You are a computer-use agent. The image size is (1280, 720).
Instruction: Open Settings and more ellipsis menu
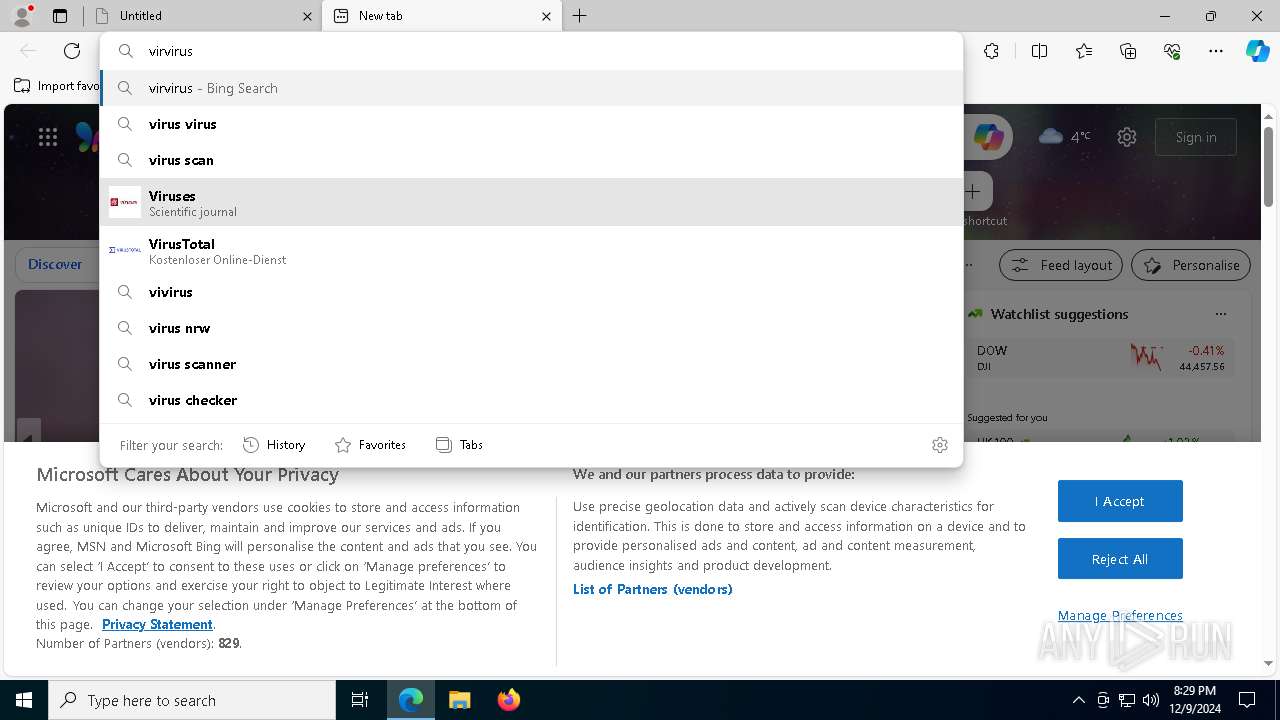pyautogui.click(x=1216, y=51)
